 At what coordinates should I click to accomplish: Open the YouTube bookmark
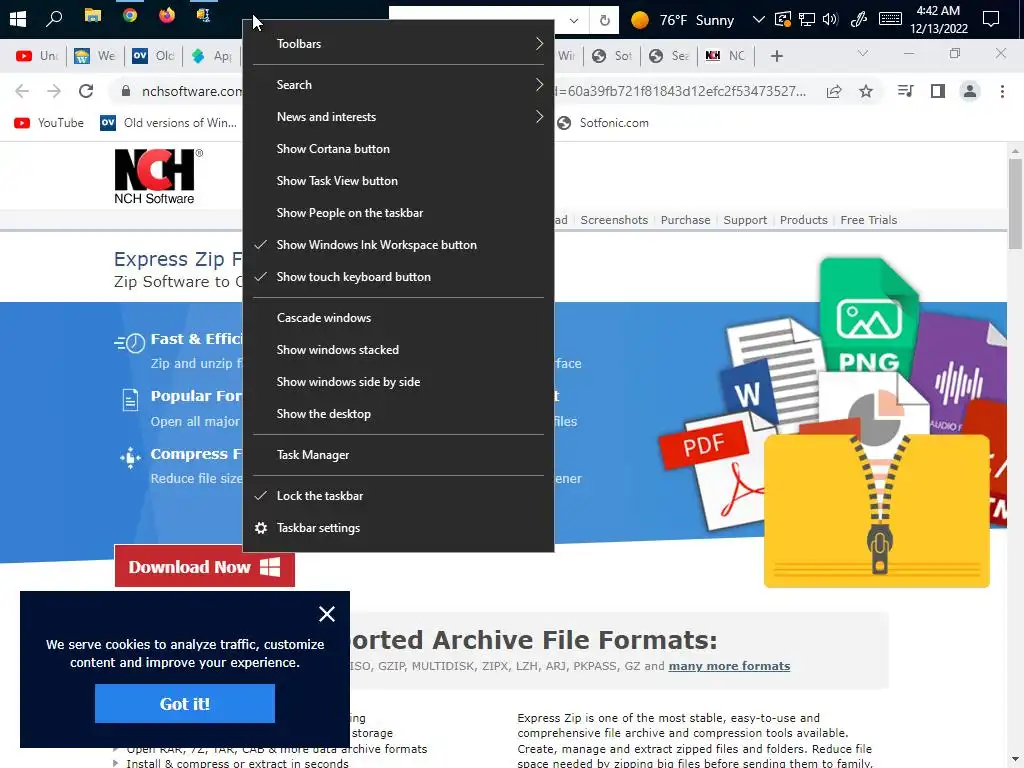coord(50,123)
